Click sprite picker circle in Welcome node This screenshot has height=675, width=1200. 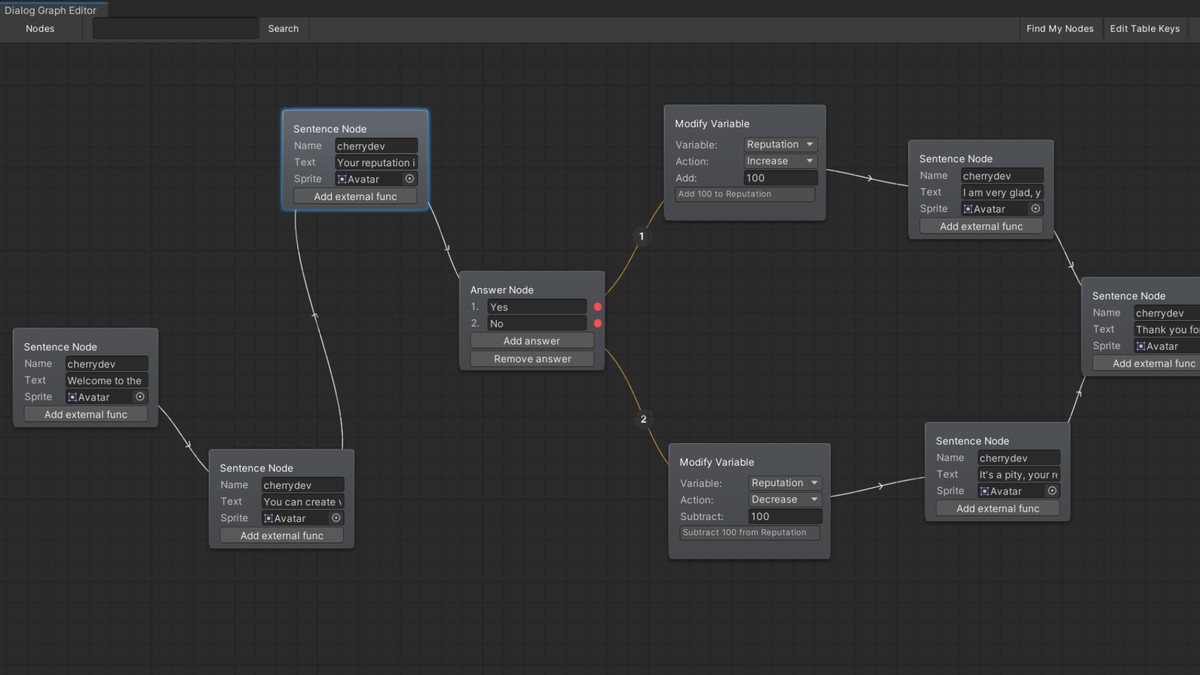140,397
